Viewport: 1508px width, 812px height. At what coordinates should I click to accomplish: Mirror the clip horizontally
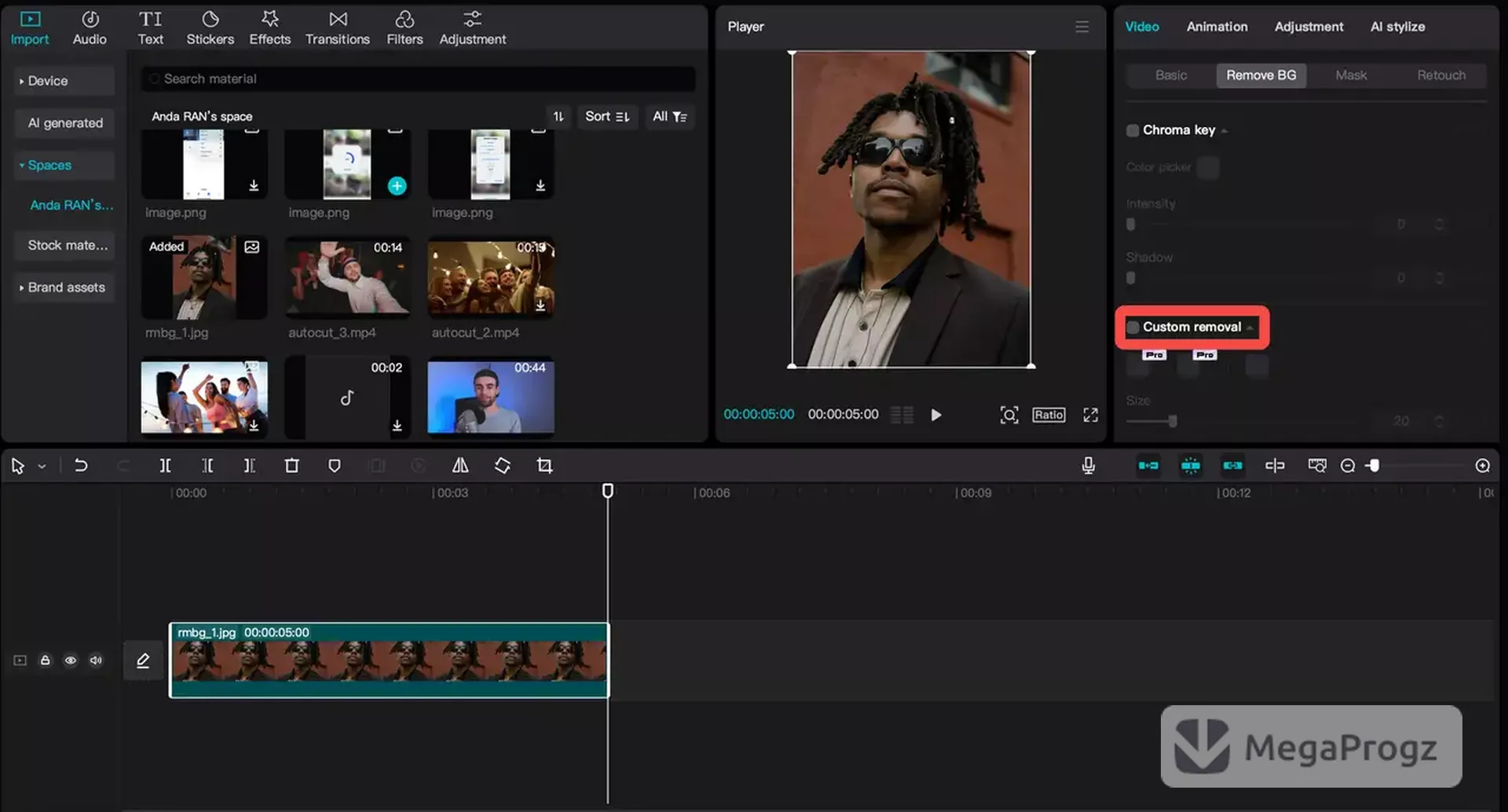(x=460, y=466)
